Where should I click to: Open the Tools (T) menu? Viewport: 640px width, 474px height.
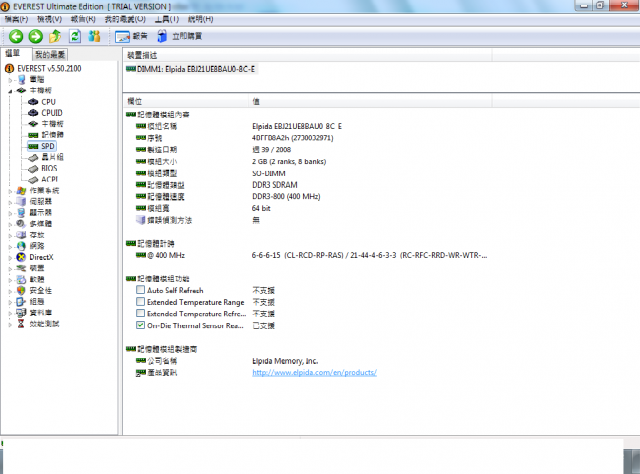pos(167,19)
